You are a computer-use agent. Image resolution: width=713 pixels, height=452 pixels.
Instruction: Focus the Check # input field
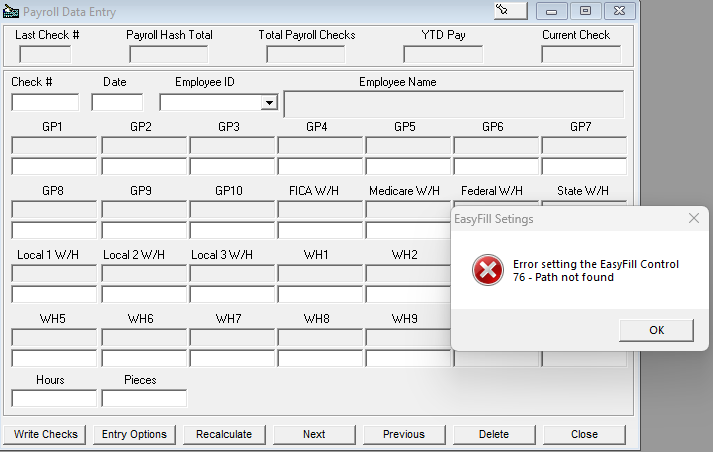click(x=45, y=102)
